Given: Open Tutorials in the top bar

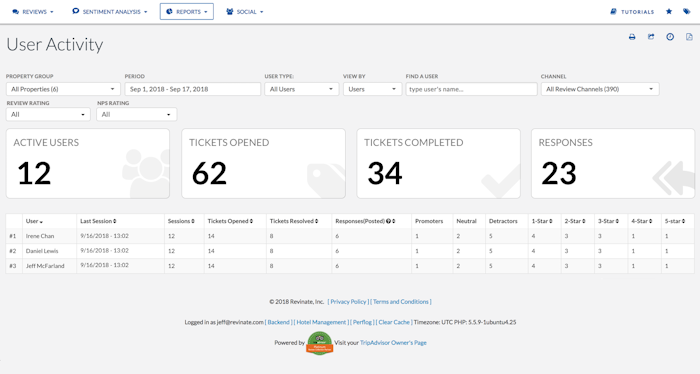Looking at the screenshot, I should (x=632, y=12).
